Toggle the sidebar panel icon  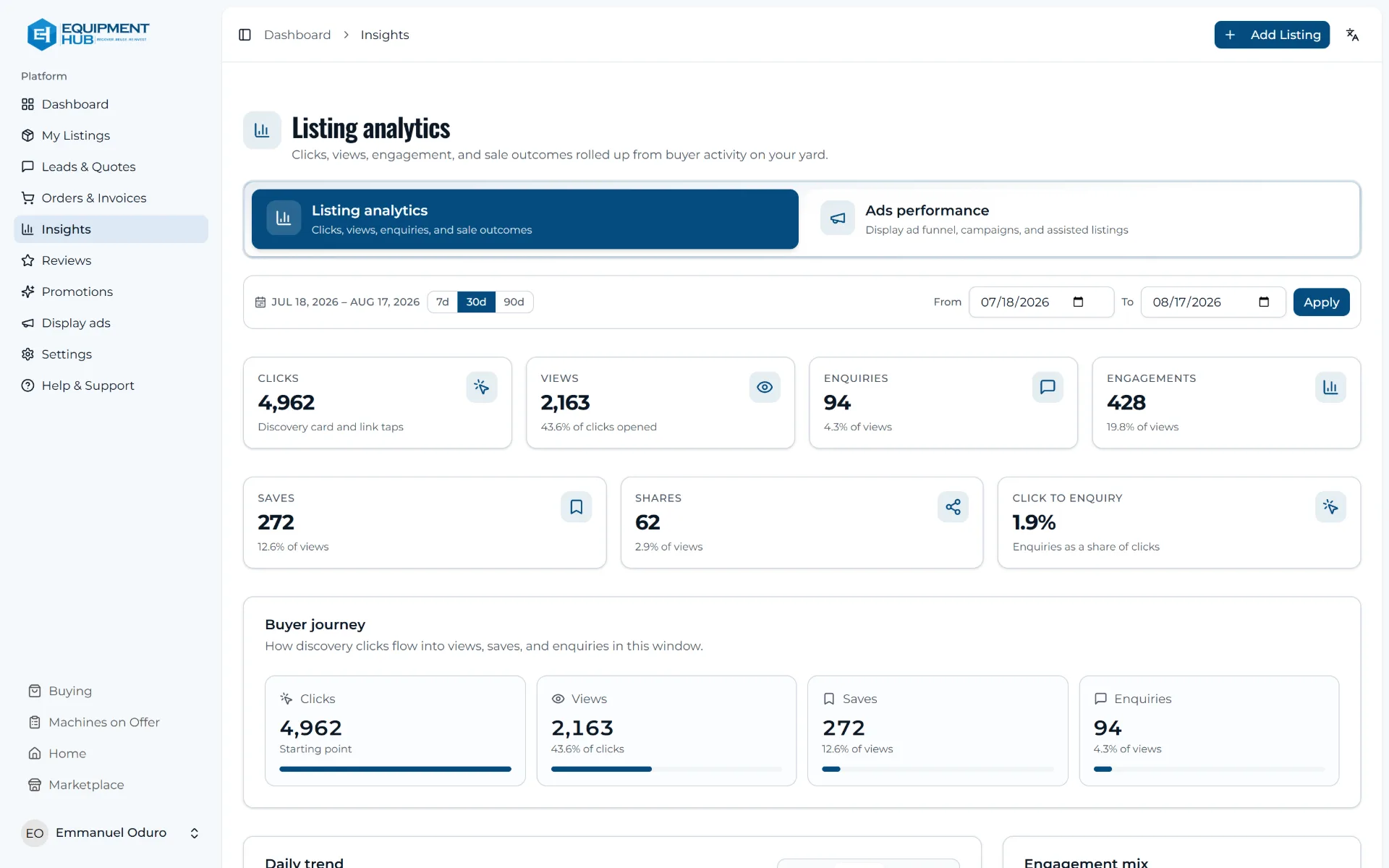click(245, 35)
